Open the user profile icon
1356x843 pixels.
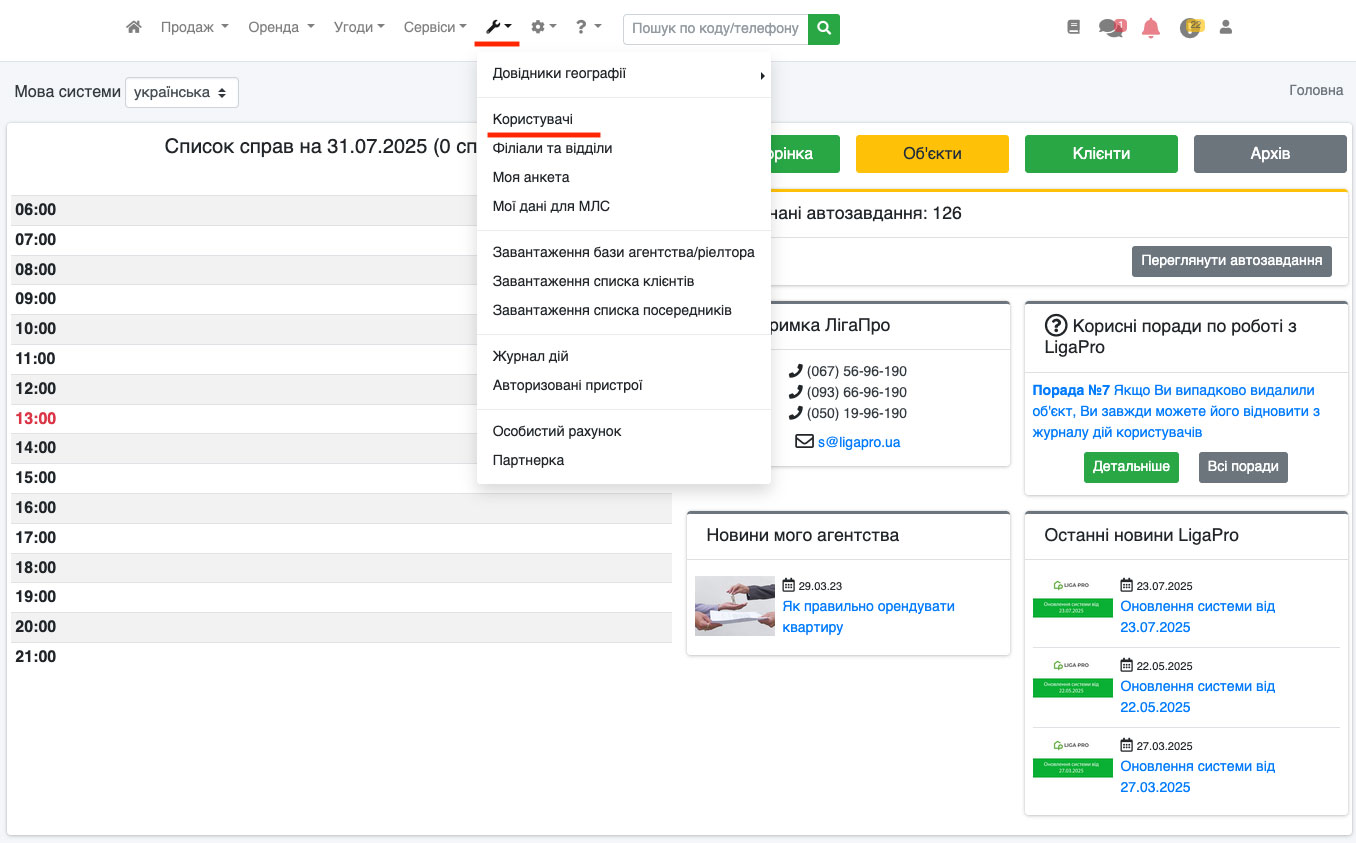pyautogui.click(x=1226, y=28)
